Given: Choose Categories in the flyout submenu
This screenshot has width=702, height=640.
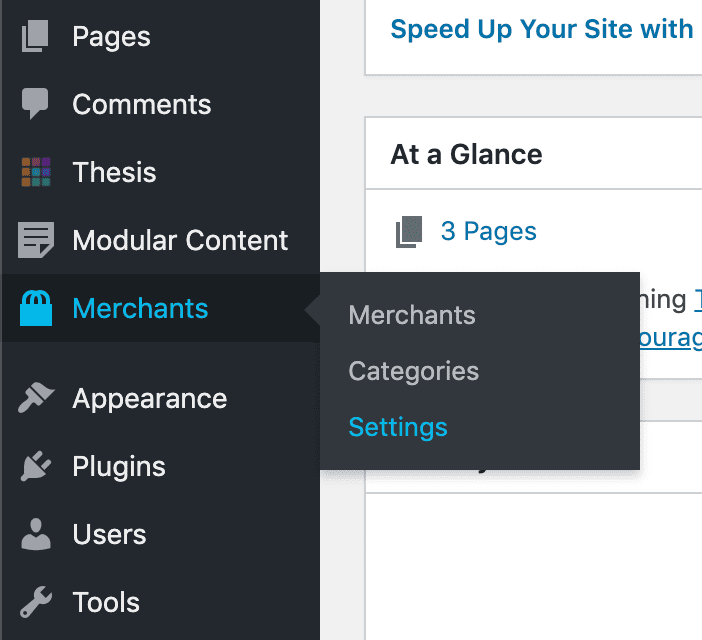Looking at the screenshot, I should (x=414, y=371).
